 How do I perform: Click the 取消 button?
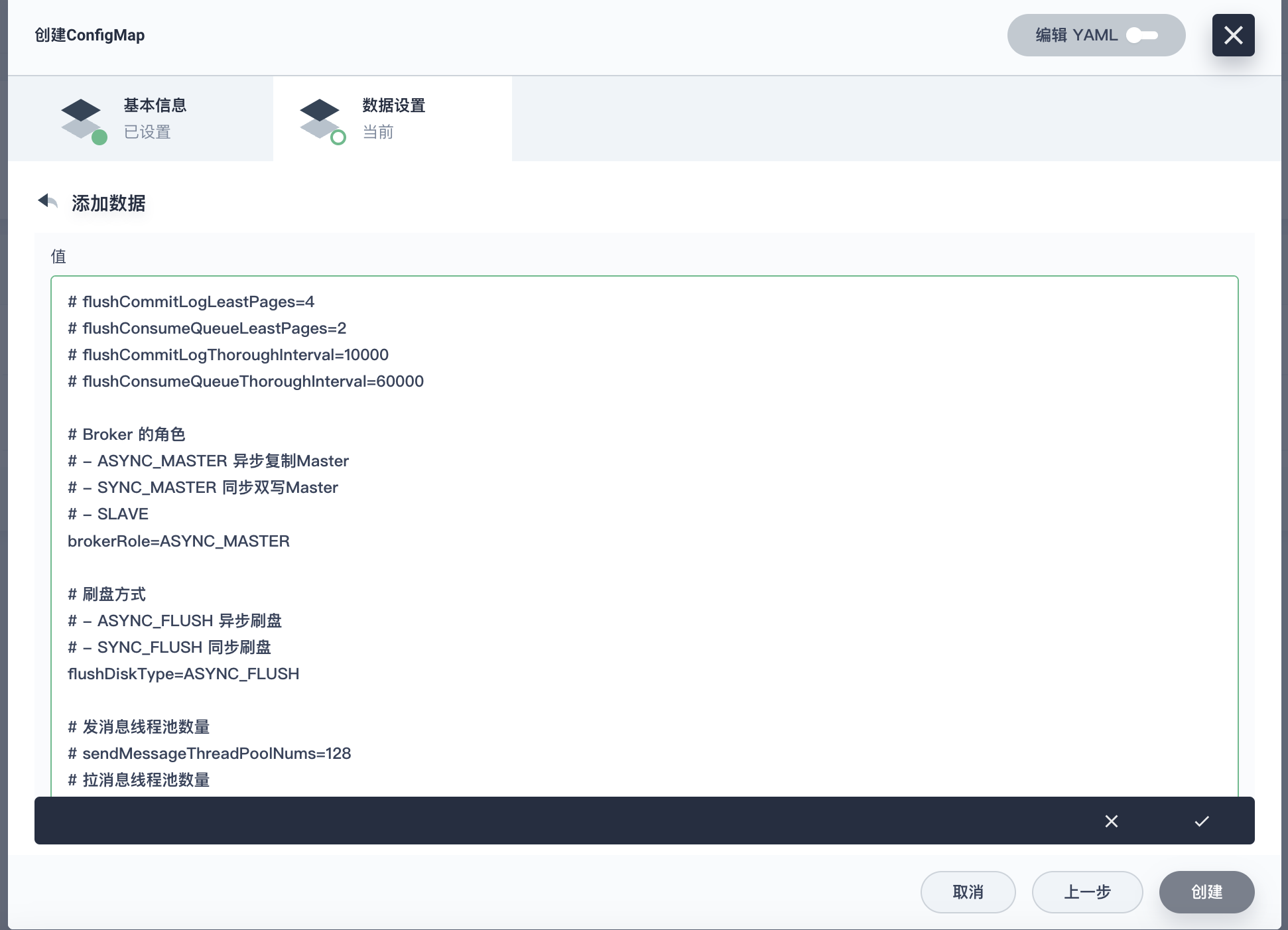point(968,892)
